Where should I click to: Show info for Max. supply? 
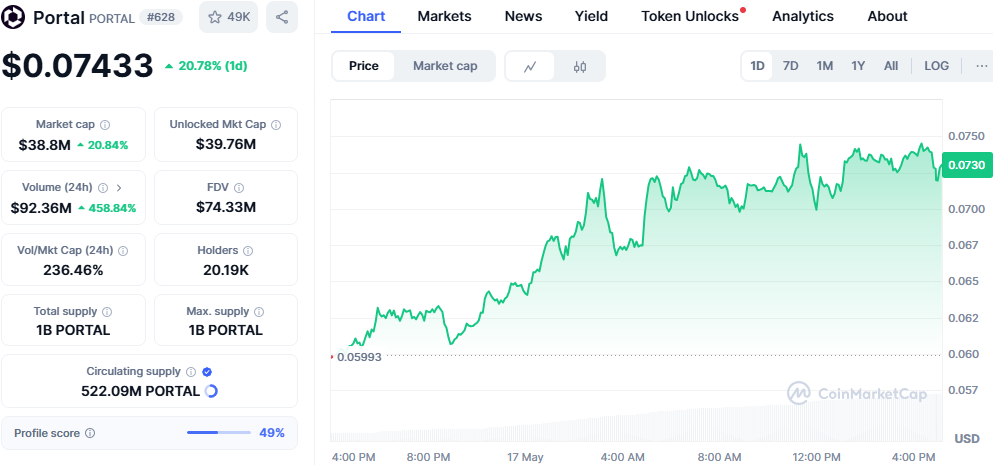[259, 312]
